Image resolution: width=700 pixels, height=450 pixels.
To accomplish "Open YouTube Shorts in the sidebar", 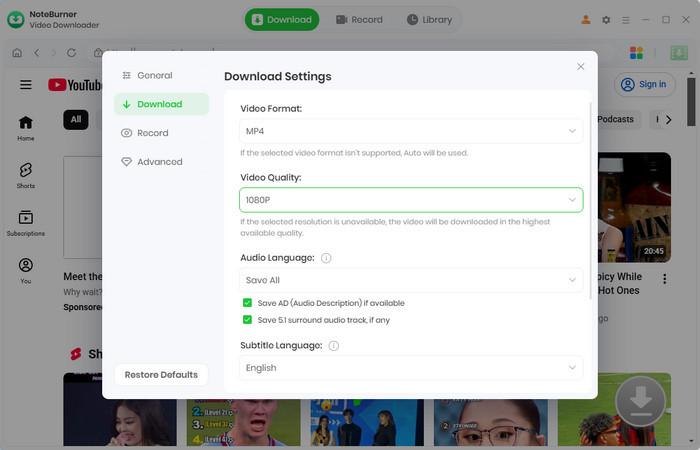I will click(x=26, y=176).
